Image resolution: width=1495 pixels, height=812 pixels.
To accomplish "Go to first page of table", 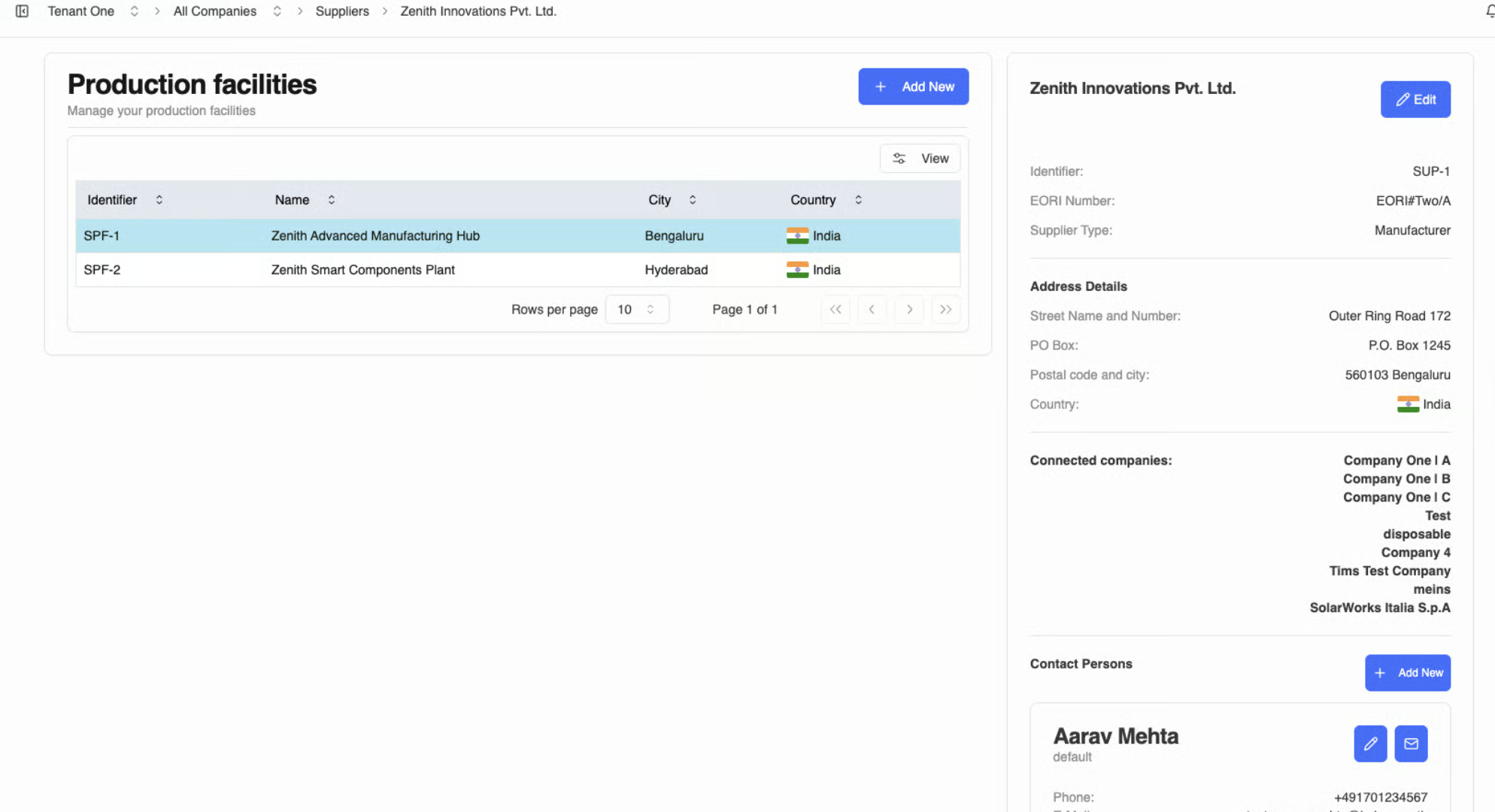I will (835, 309).
